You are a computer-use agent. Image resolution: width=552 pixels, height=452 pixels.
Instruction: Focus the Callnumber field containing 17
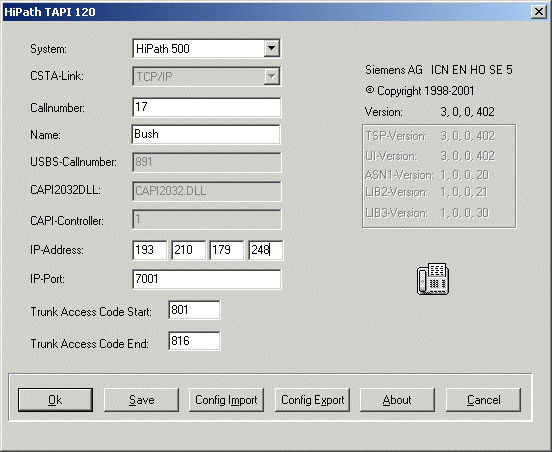point(207,107)
